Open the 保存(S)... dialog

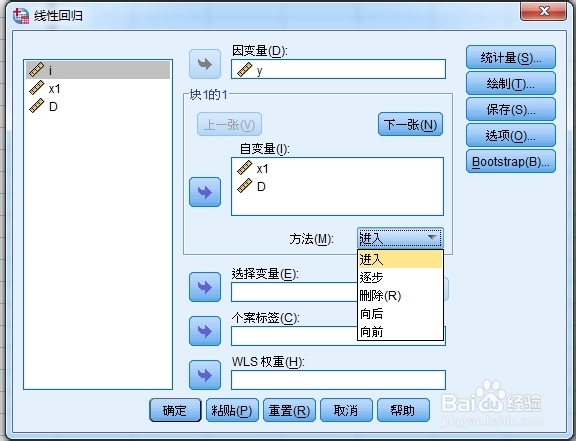pos(511,109)
